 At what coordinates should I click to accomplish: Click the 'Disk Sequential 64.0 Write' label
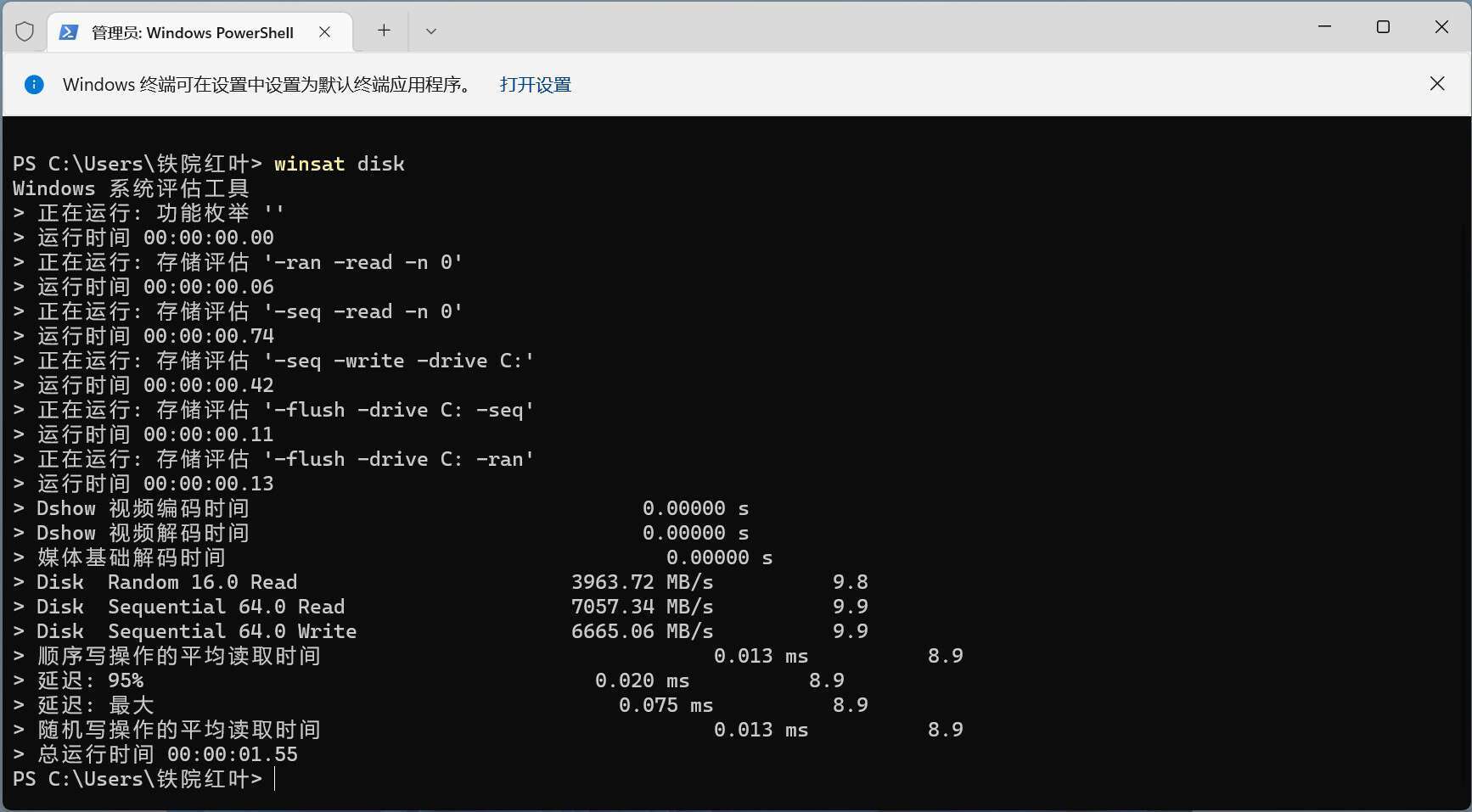click(x=197, y=631)
